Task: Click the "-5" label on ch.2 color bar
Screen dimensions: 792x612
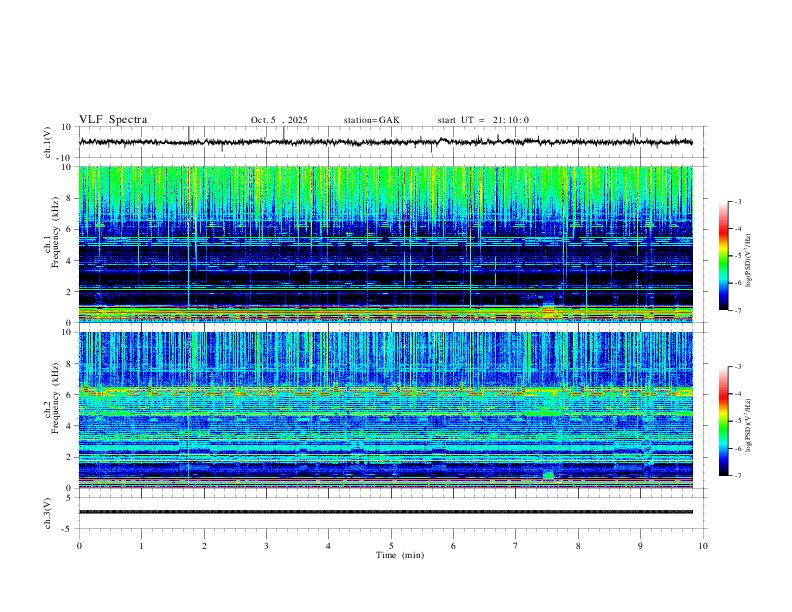Action: [x=738, y=421]
